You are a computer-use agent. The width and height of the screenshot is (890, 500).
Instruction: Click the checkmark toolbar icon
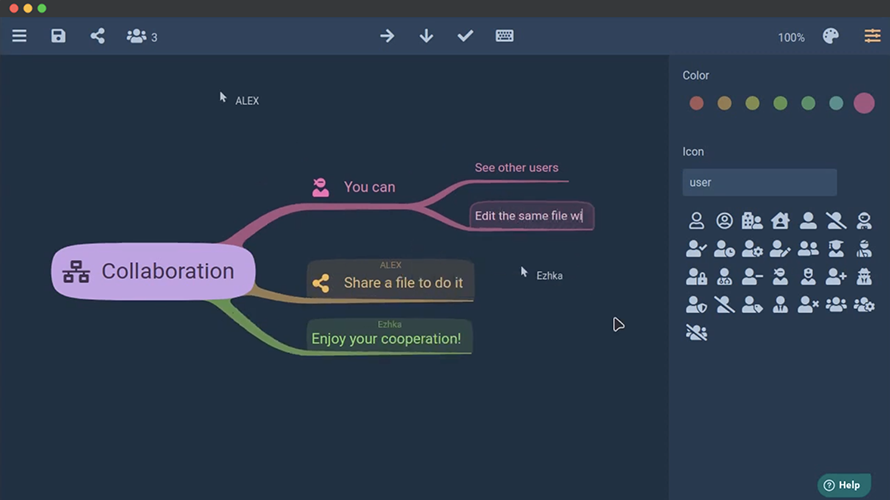[465, 36]
